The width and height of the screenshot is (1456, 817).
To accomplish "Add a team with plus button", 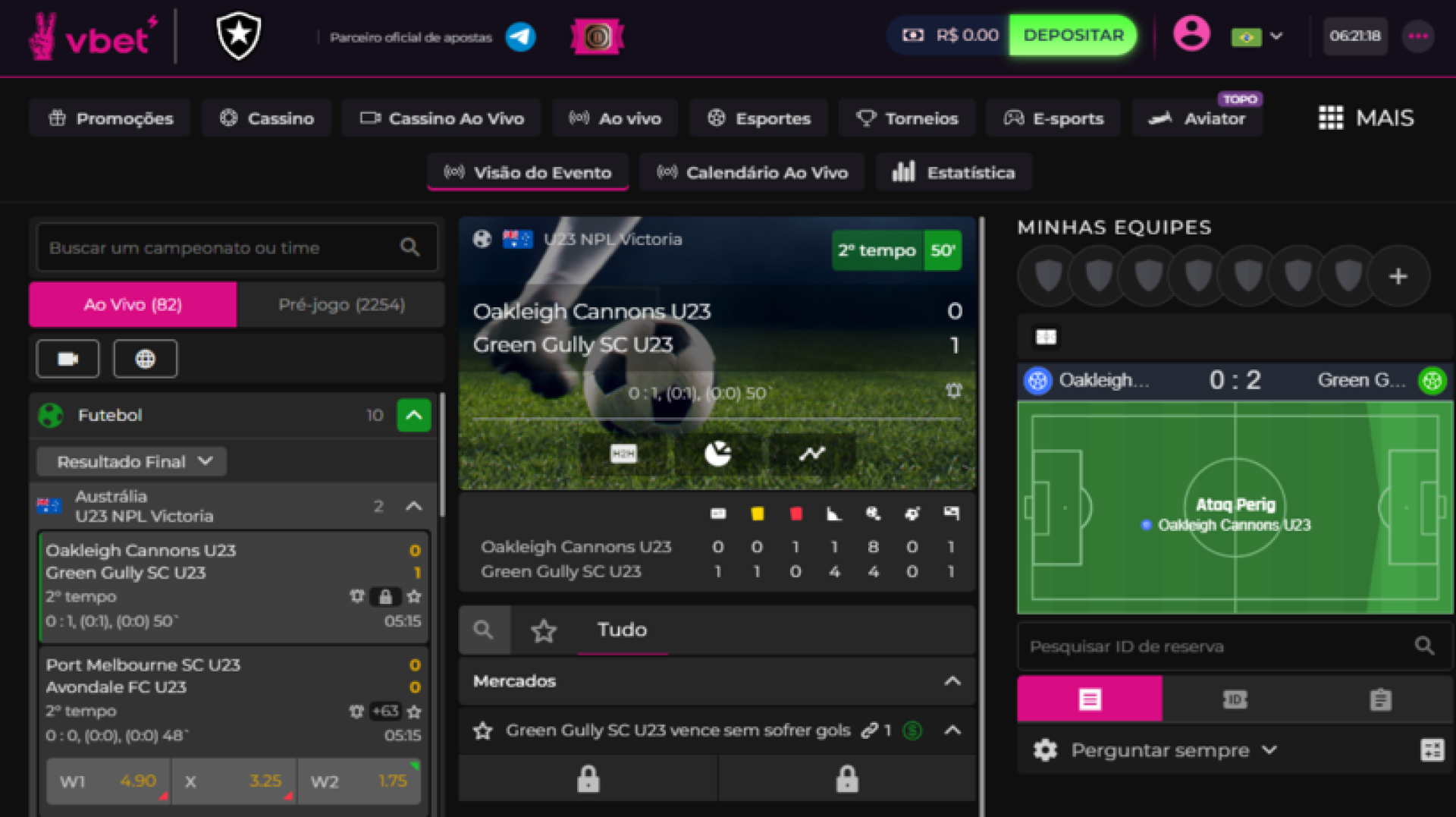I will coord(1398,276).
